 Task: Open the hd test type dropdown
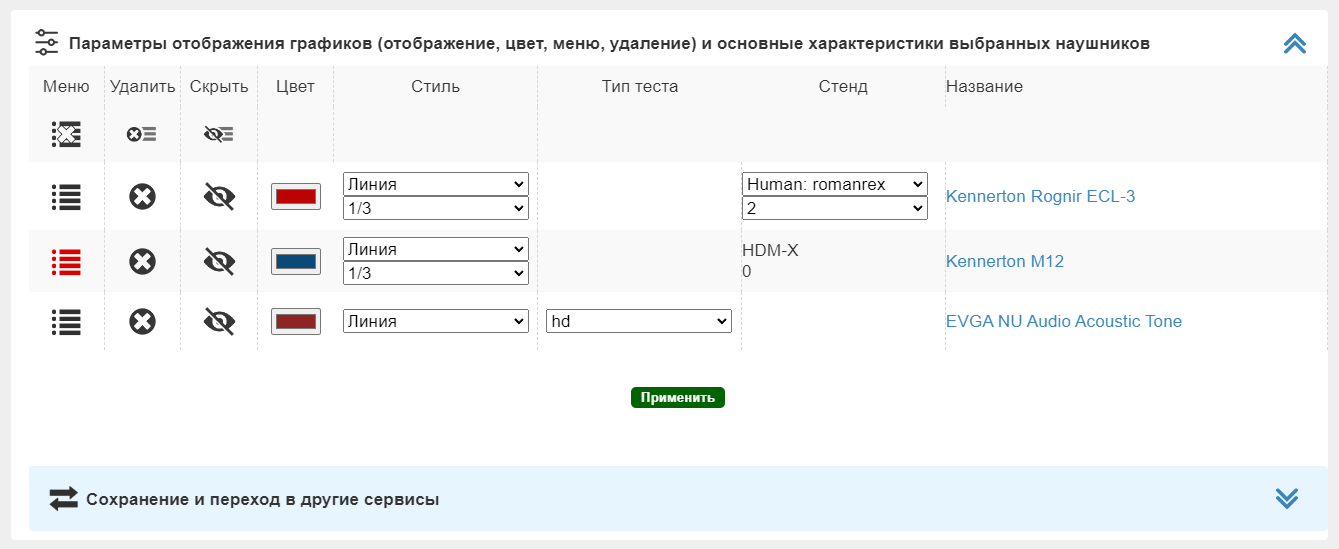click(x=639, y=321)
